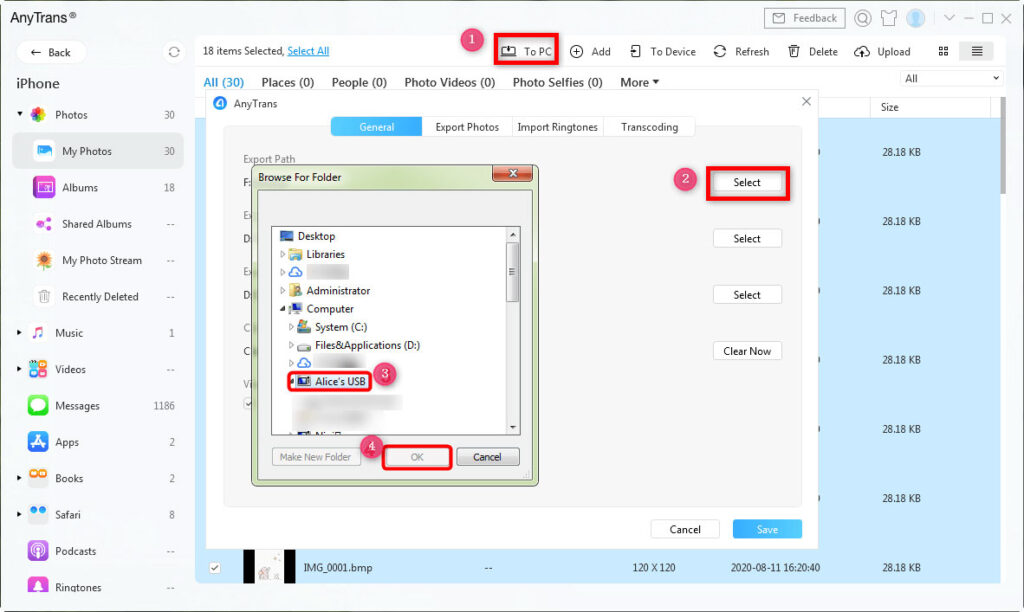Show the Photo Selfies (0) tab
This screenshot has height=612, width=1024.
pyautogui.click(x=557, y=82)
